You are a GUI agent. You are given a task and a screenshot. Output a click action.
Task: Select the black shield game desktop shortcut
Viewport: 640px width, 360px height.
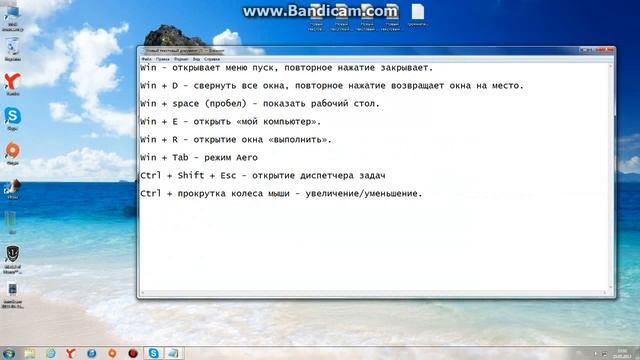[x=13, y=259]
